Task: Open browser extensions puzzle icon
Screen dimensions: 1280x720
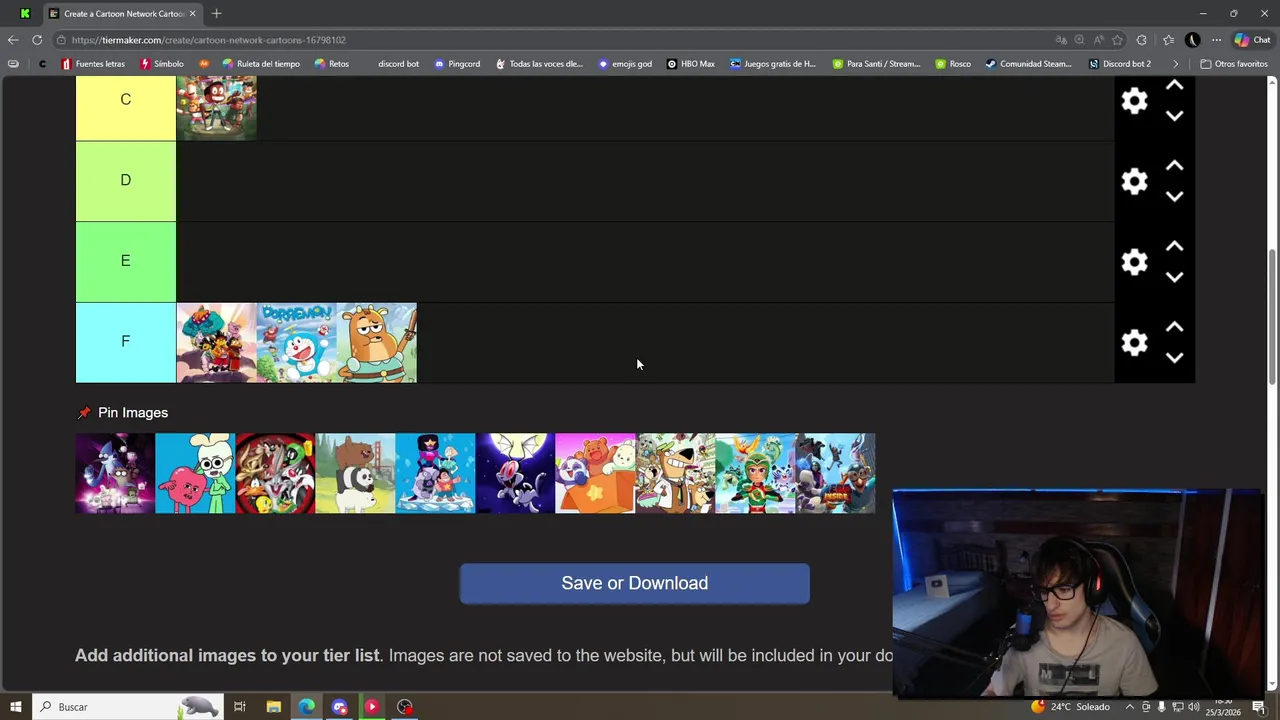Action: 1142,40
